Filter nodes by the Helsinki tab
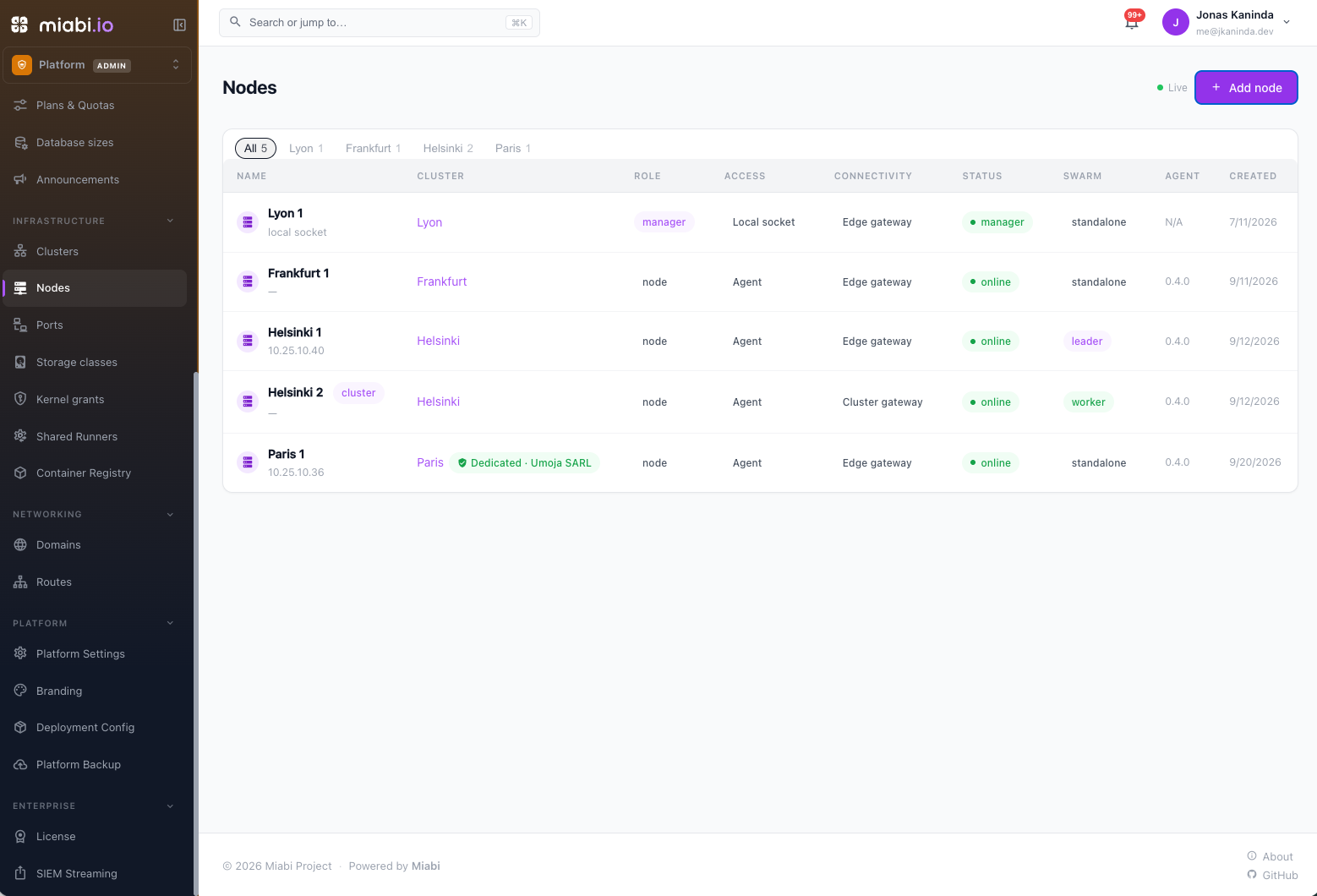1317x896 pixels. click(448, 148)
